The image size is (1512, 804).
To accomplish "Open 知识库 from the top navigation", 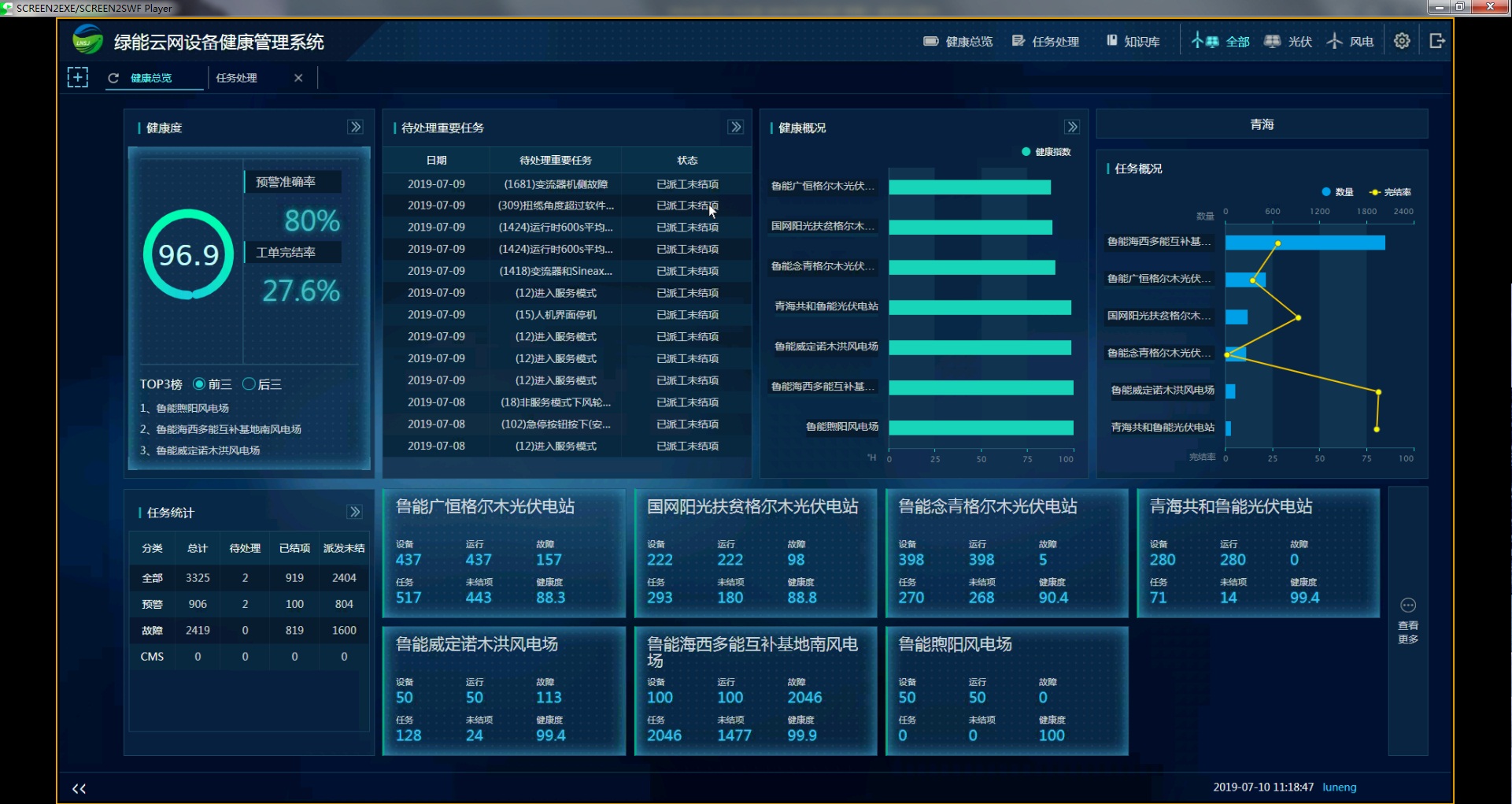I will 1133,42.
